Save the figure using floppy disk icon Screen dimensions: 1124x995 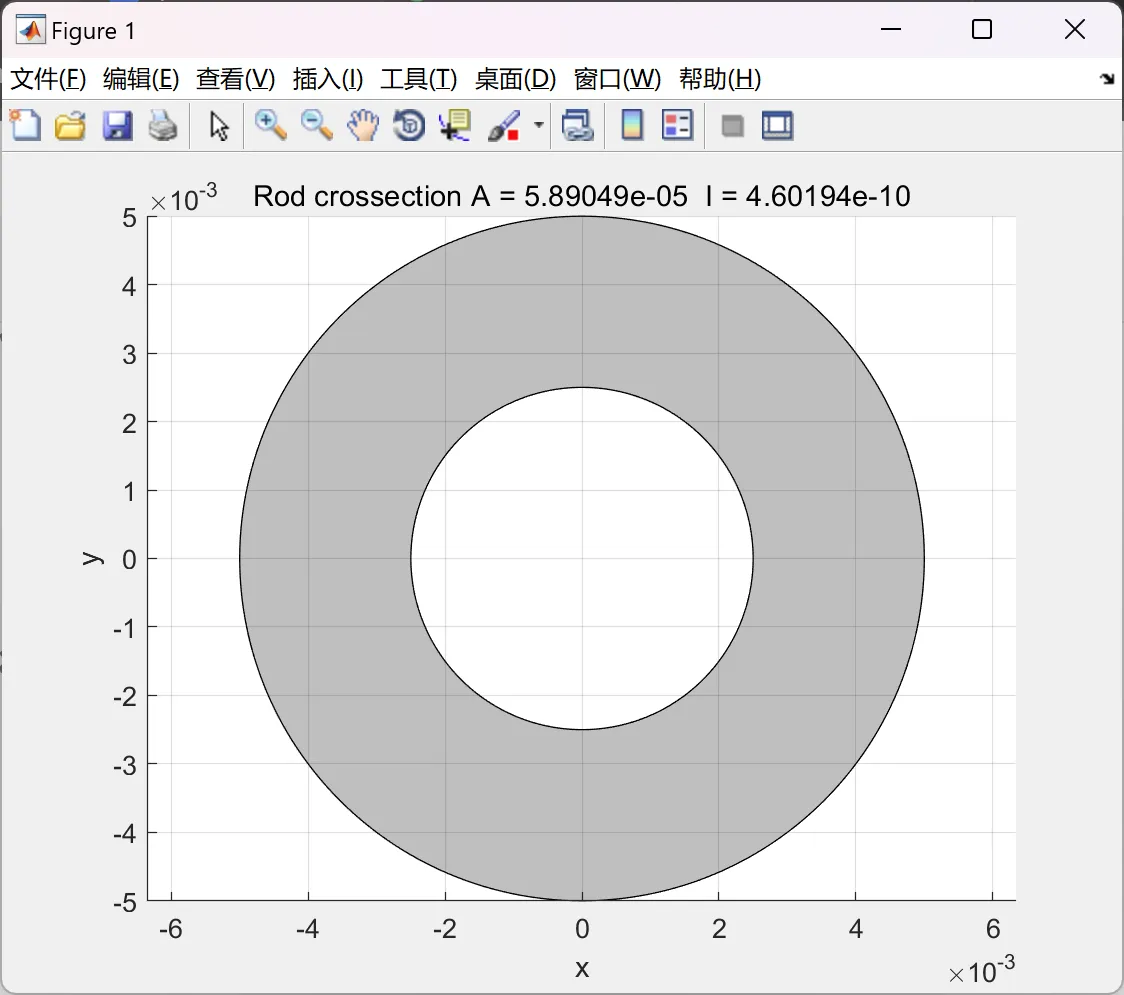click(x=117, y=125)
